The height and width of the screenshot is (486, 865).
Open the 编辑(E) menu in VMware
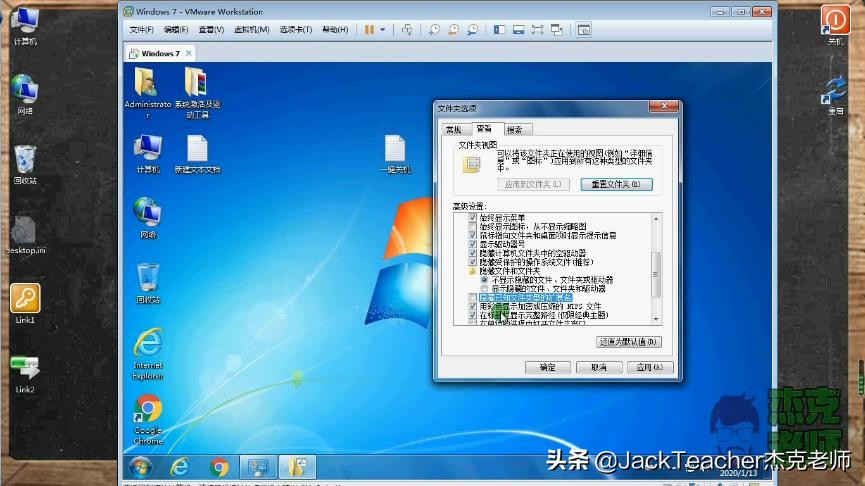[176, 30]
